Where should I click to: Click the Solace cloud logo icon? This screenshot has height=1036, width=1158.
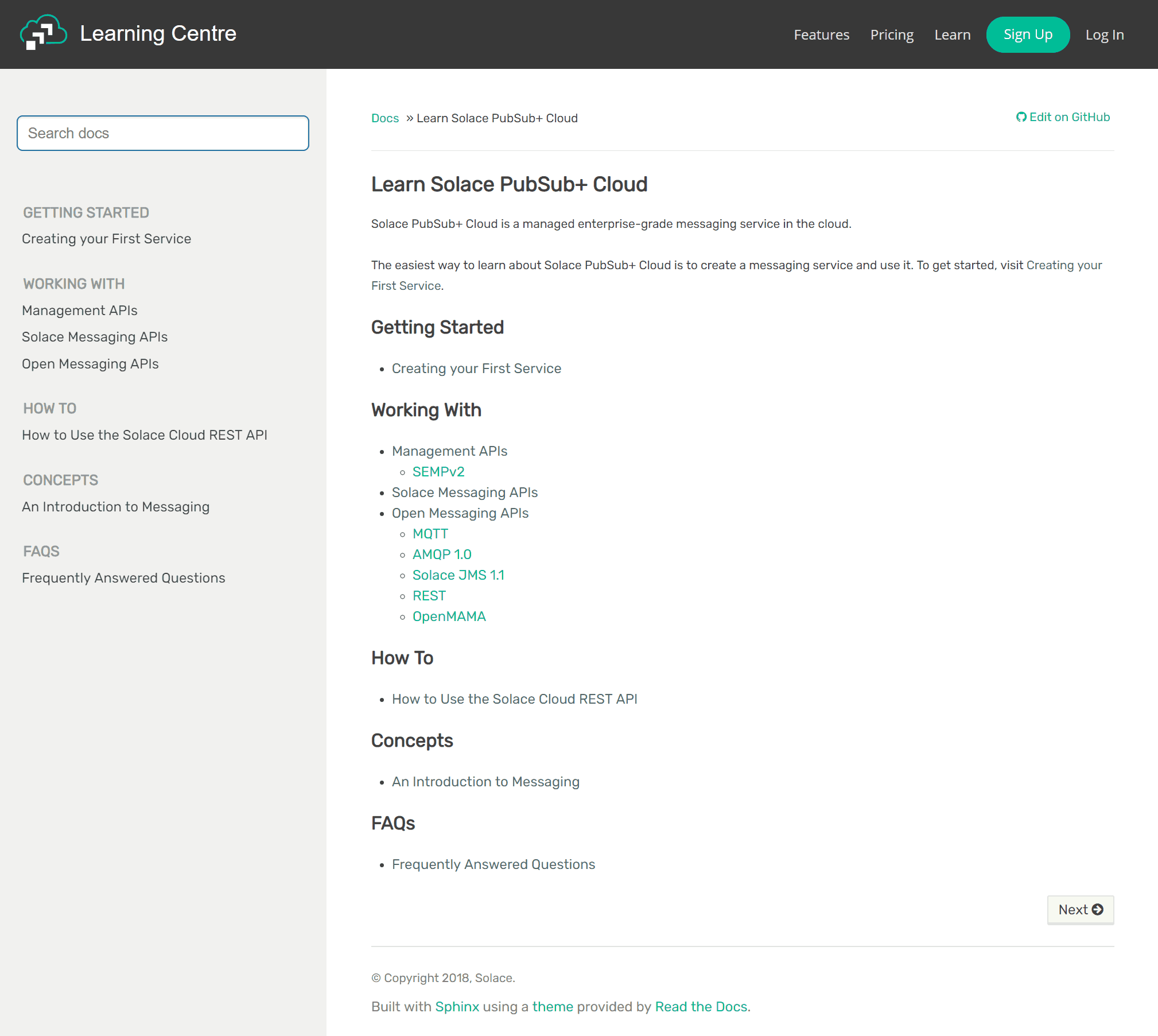(x=44, y=33)
